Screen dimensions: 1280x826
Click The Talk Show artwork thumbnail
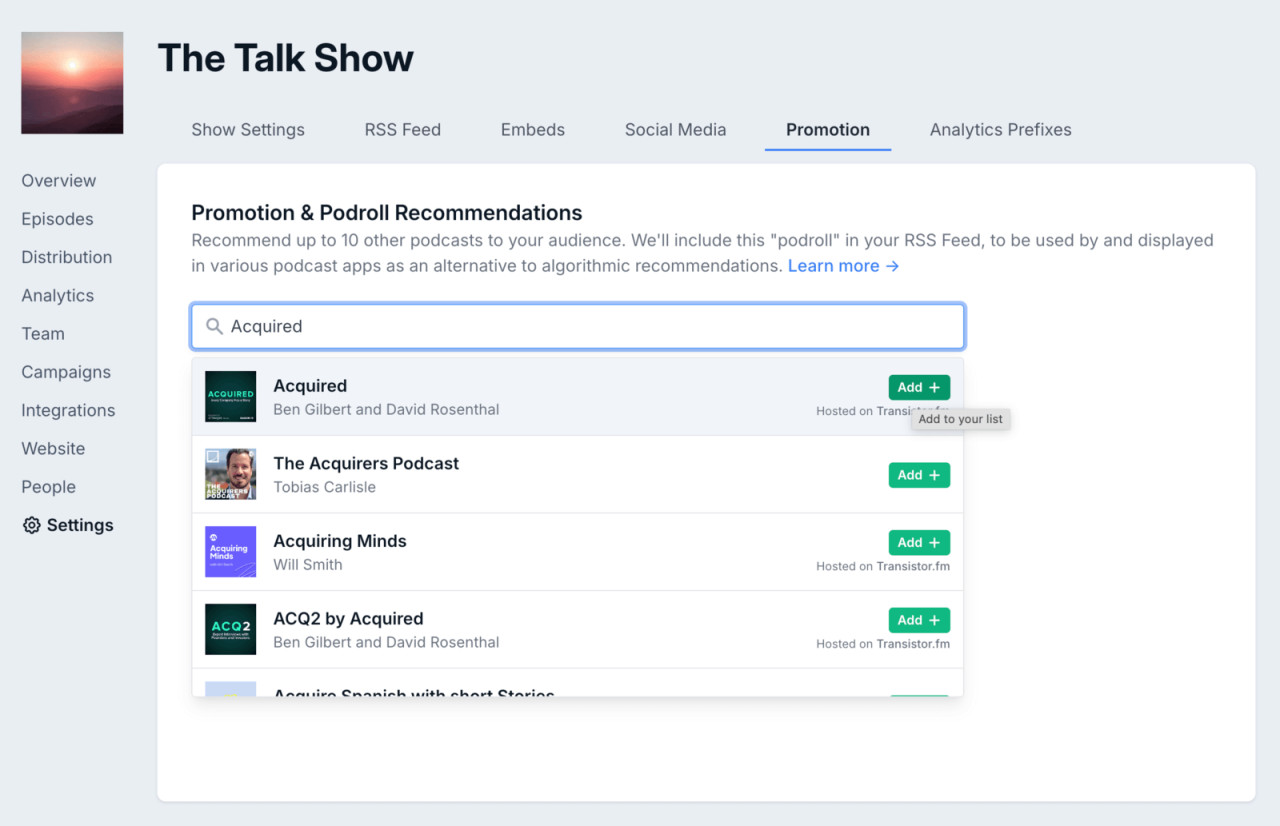71,83
